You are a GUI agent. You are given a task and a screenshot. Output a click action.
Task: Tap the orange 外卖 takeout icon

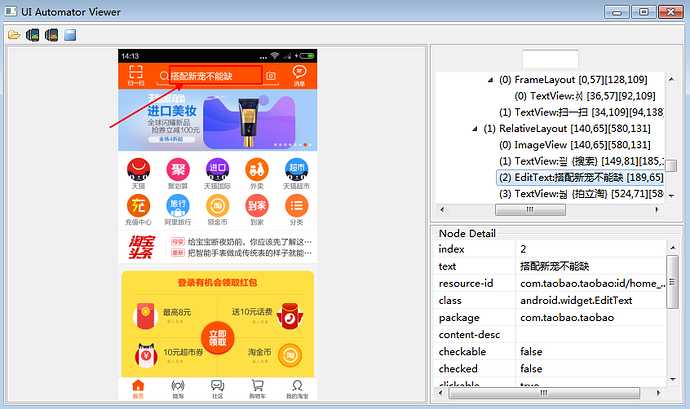pos(257,169)
